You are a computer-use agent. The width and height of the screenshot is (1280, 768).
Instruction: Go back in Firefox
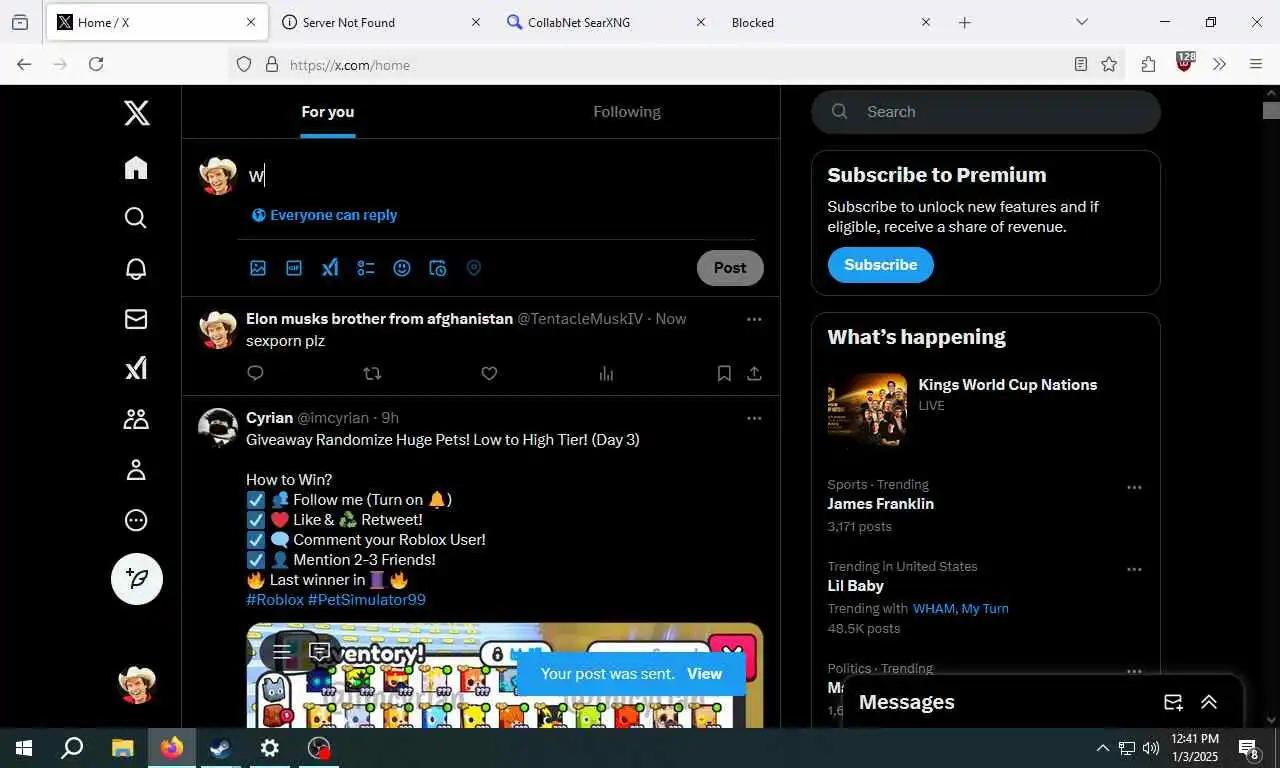[x=24, y=64]
